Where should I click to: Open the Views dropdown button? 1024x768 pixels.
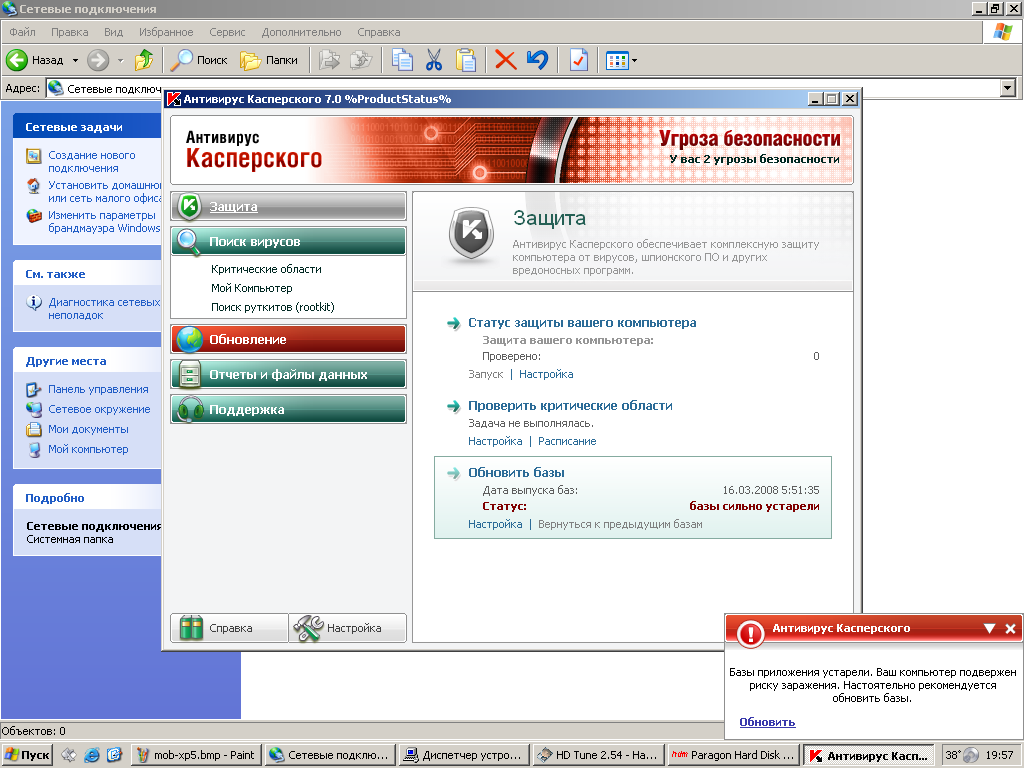pos(620,61)
